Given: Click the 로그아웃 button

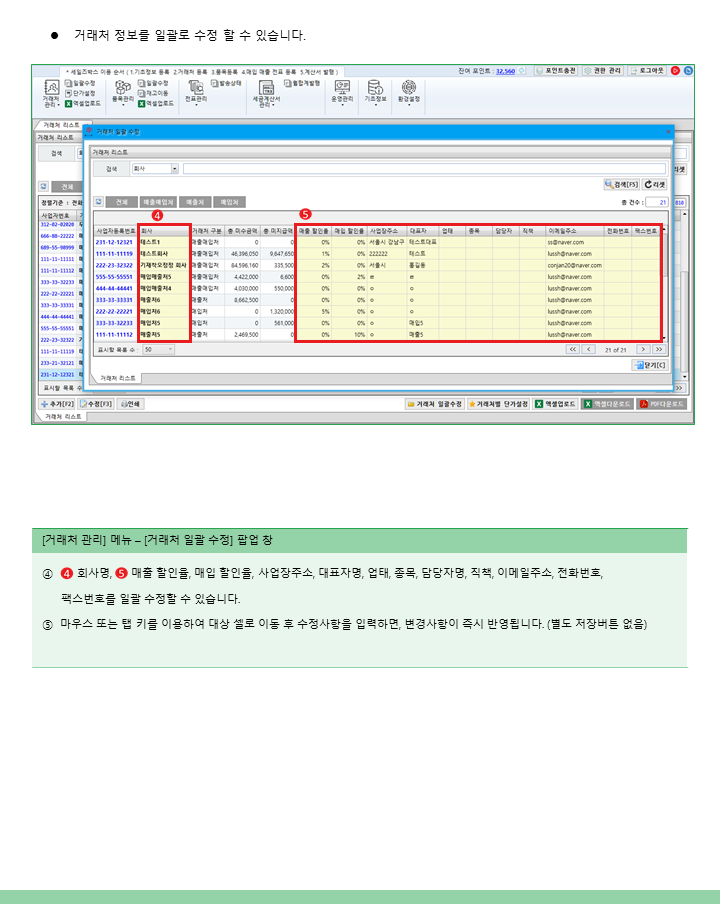Looking at the screenshot, I should tap(647, 70).
